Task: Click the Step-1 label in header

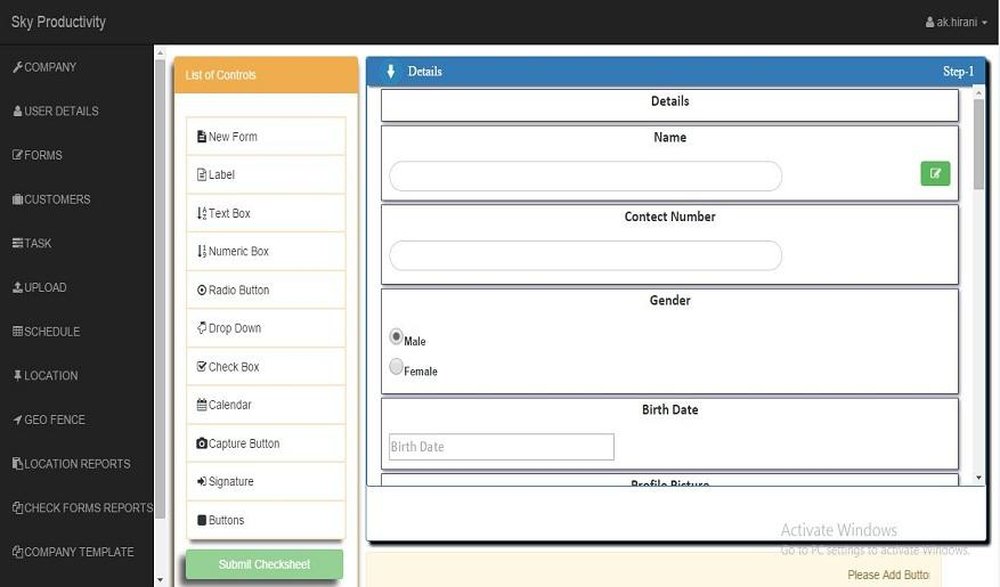Action: 958,71
